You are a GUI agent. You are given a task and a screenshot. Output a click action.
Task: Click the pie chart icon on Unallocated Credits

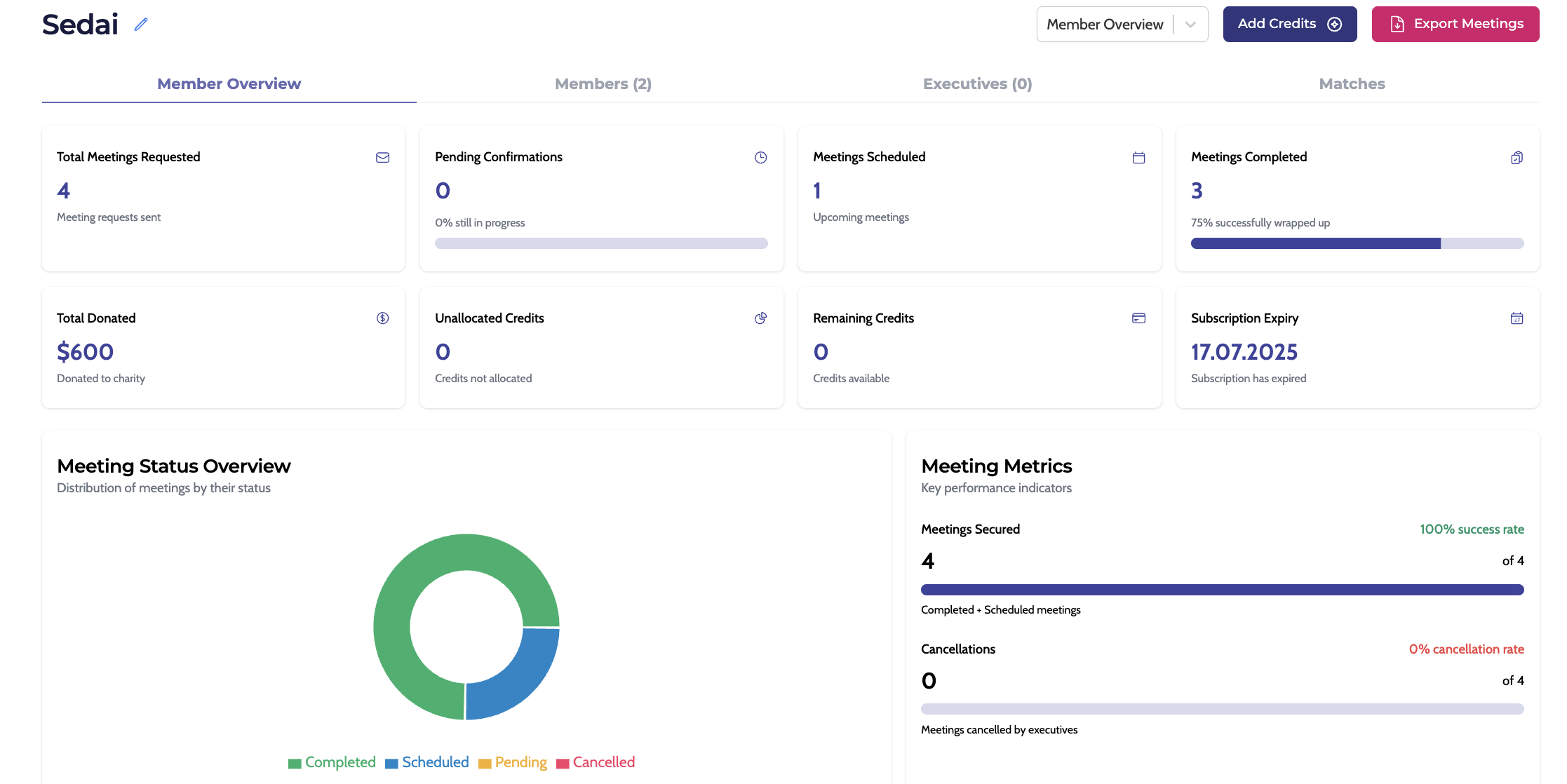(x=760, y=318)
